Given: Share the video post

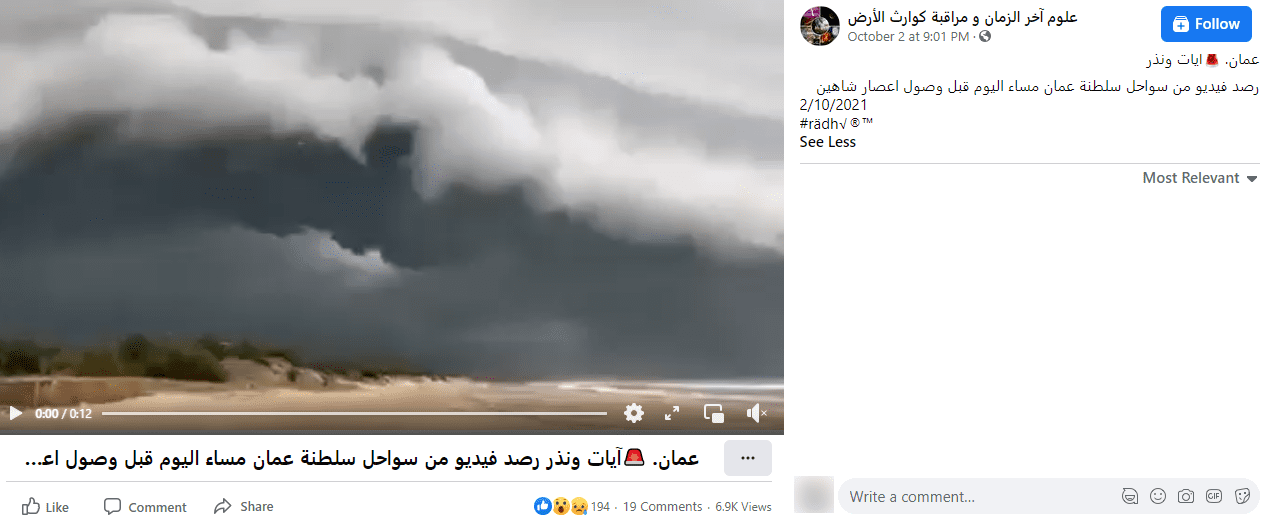Looking at the screenshot, I should (244, 507).
